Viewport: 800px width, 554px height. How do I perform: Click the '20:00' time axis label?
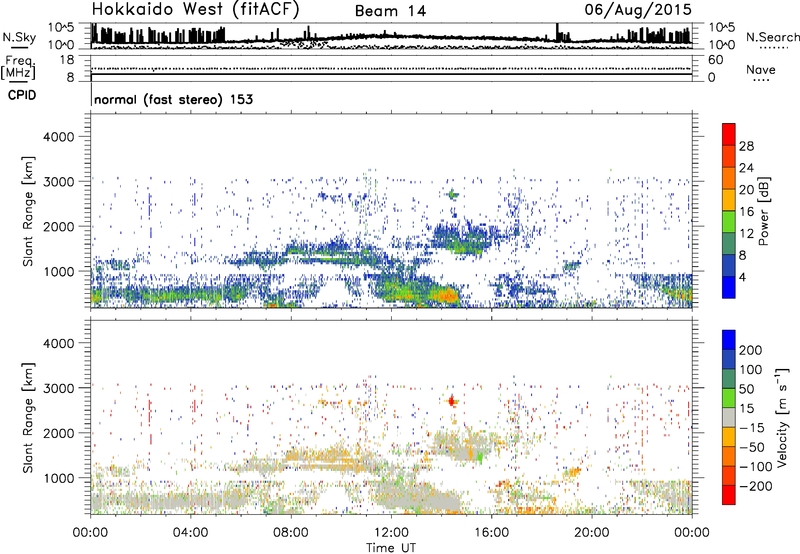coord(592,533)
